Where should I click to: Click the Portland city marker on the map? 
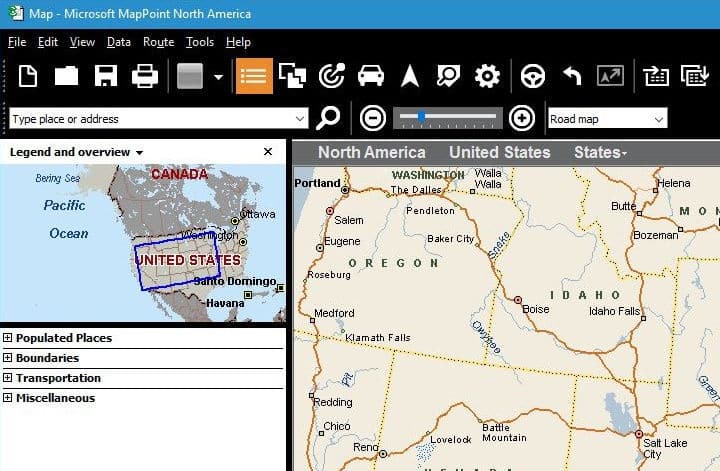pos(345,190)
